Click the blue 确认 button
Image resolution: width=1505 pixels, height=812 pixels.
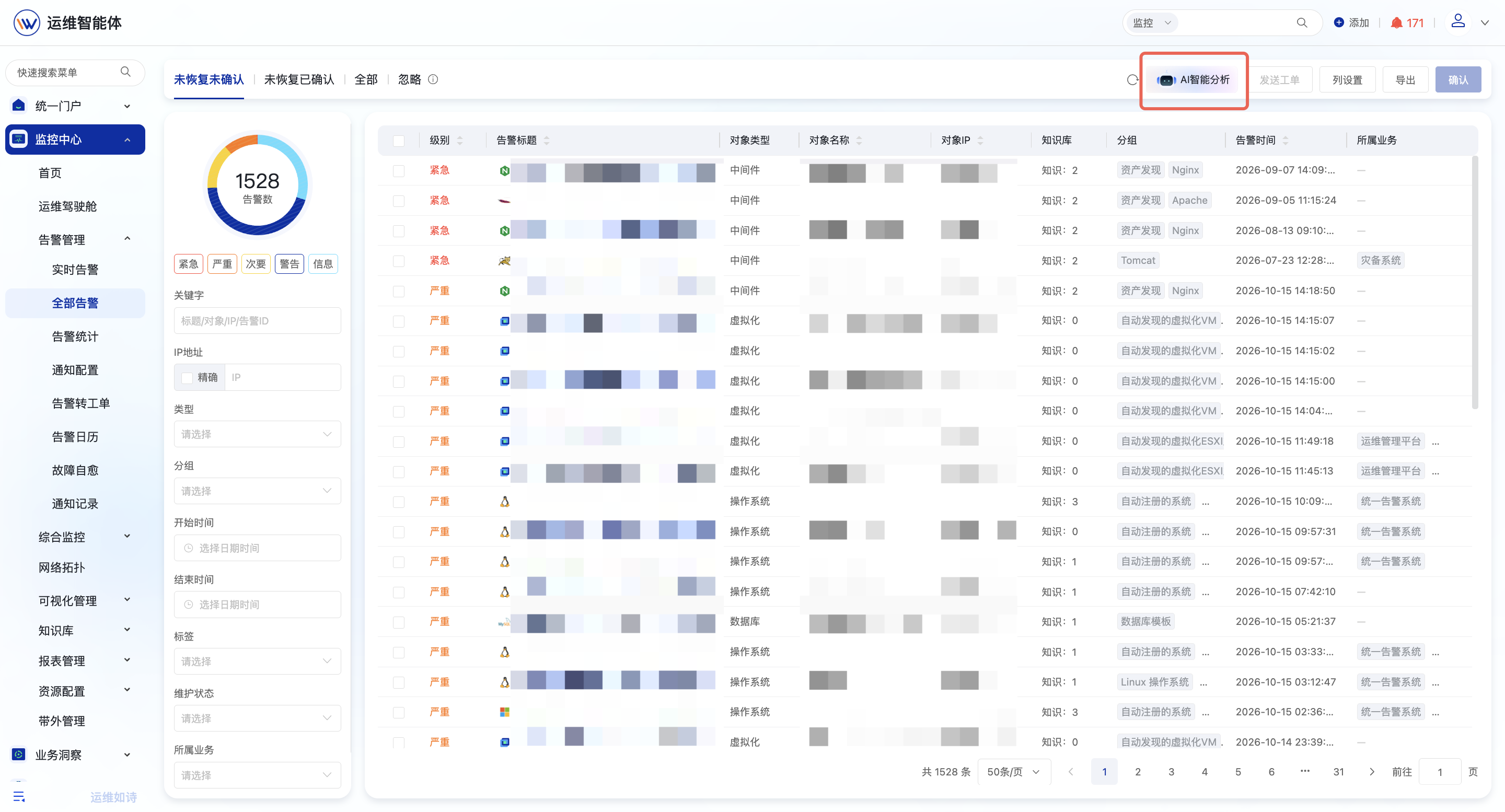[1457, 79]
